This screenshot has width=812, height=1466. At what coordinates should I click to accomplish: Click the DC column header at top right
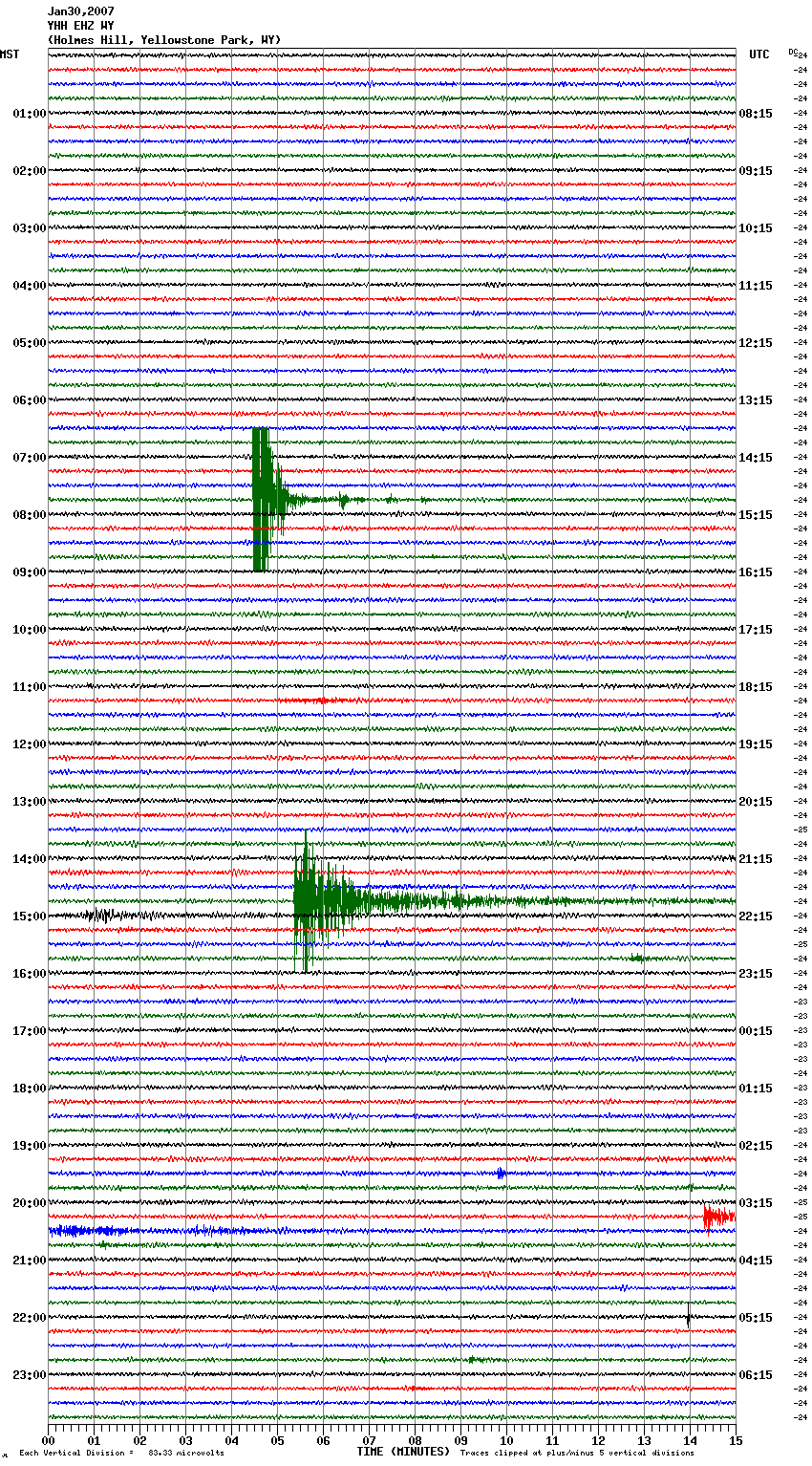(x=793, y=52)
